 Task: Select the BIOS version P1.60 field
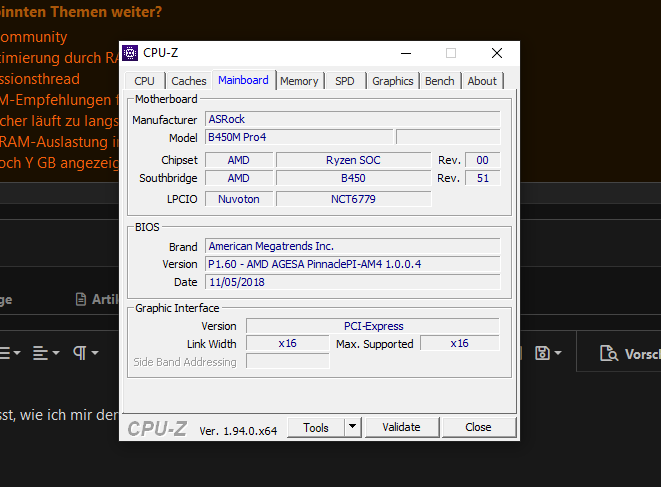click(x=353, y=264)
